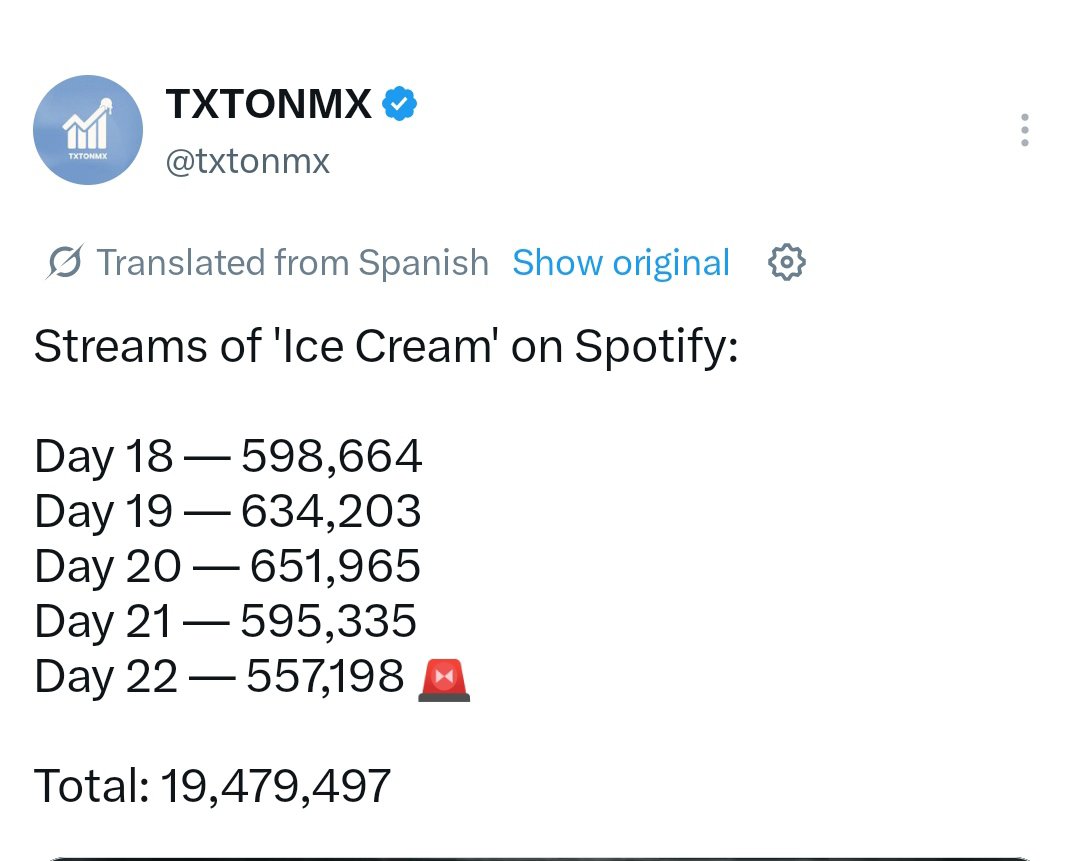Open the TXTONMX display name

(x=269, y=104)
